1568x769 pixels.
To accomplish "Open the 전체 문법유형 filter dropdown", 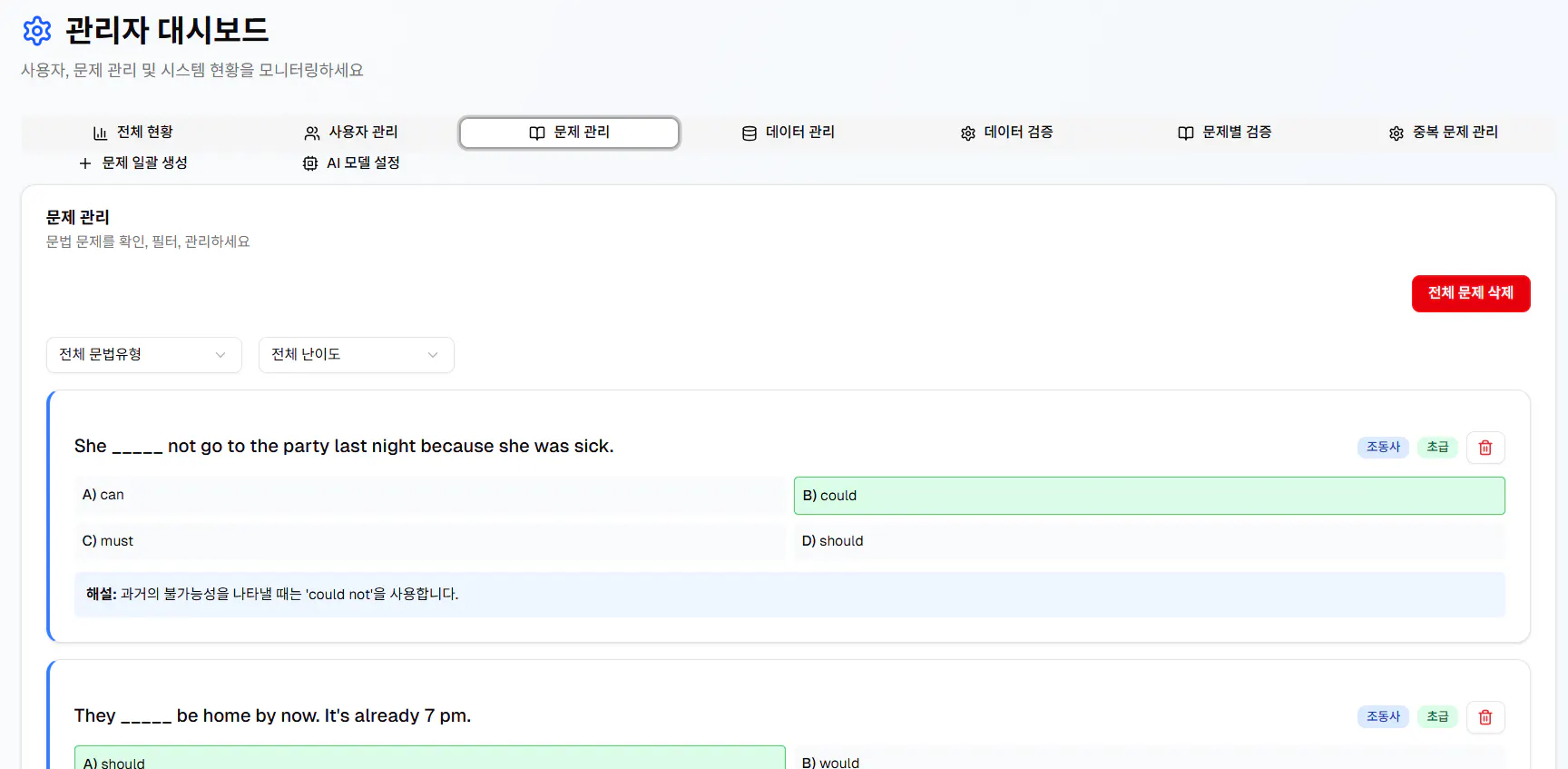I will (x=144, y=355).
